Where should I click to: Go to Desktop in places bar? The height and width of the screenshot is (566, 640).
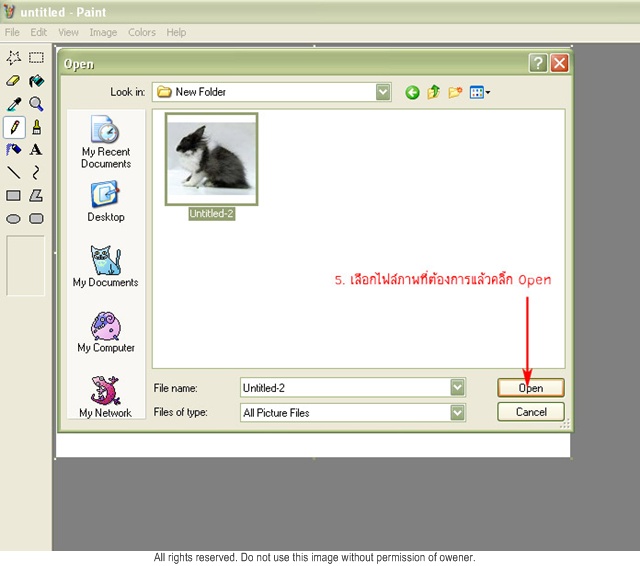tap(106, 202)
